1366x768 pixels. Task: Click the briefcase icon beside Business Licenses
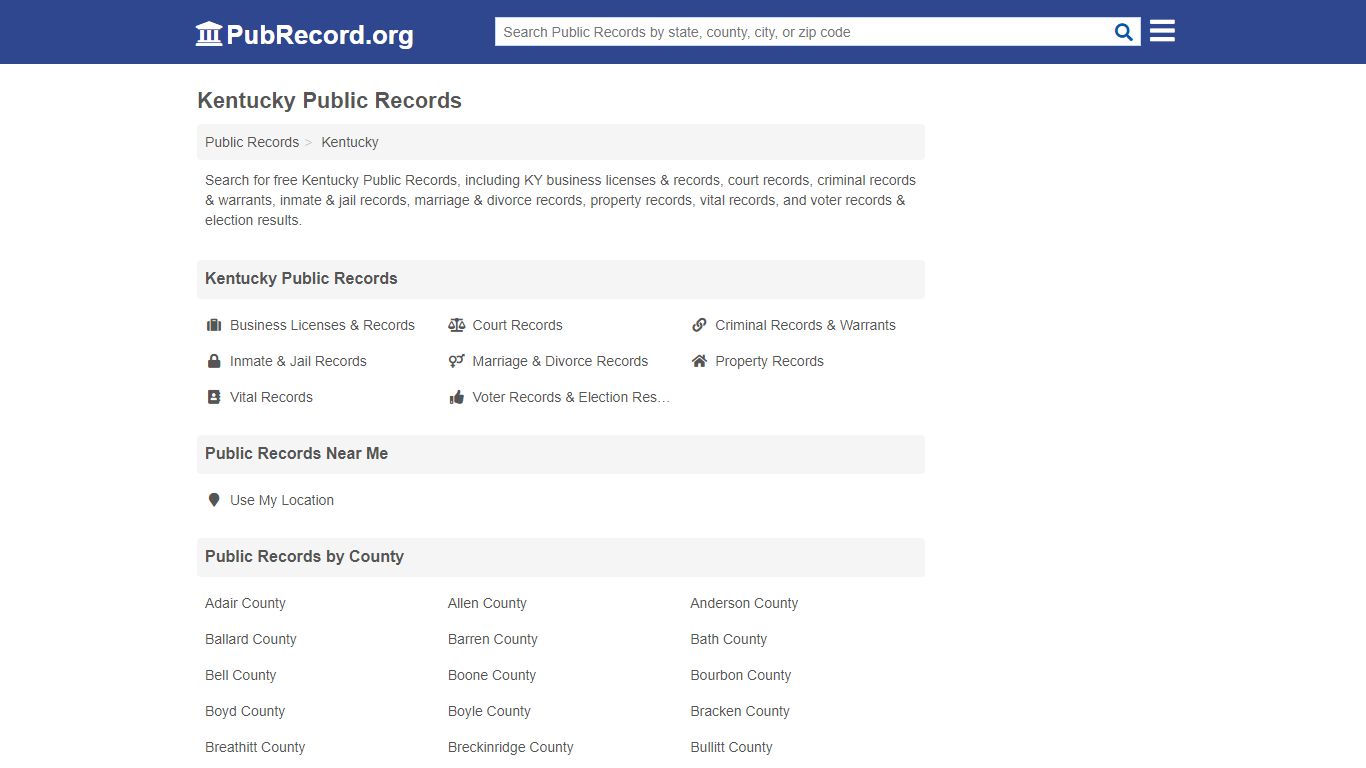tap(213, 325)
